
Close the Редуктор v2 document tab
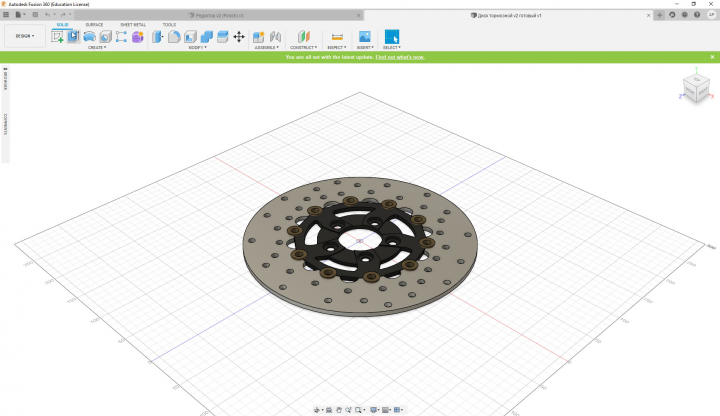coord(359,15)
